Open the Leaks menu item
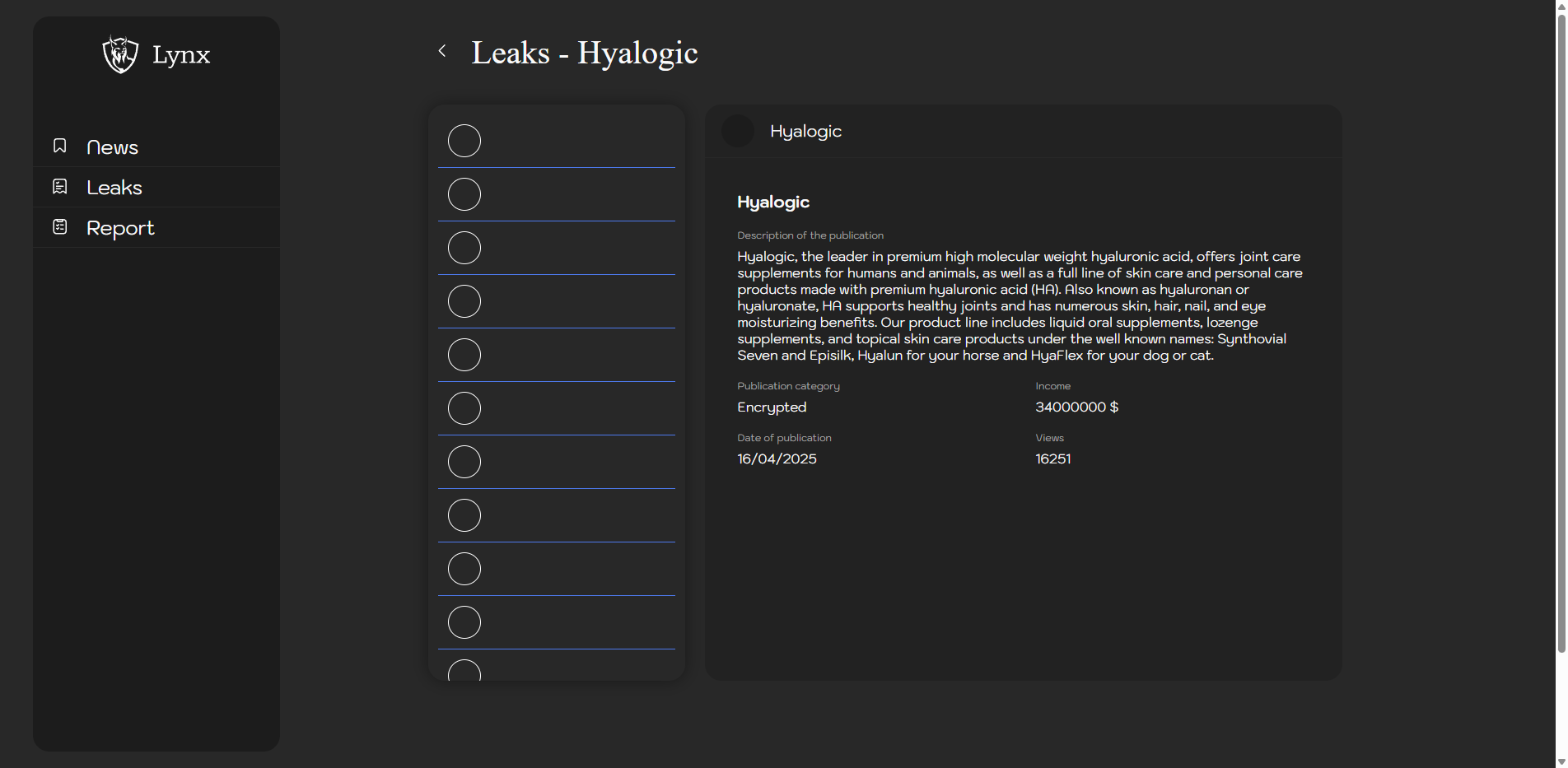The image size is (1568, 768). coord(114,188)
